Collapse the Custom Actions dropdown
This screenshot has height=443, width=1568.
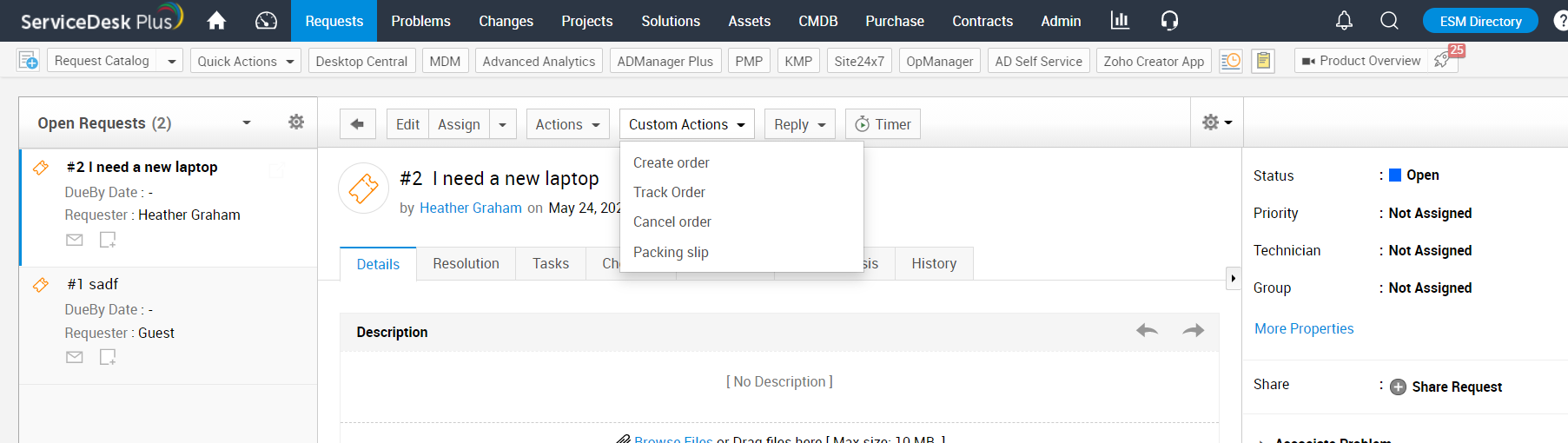[x=686, y=124]
